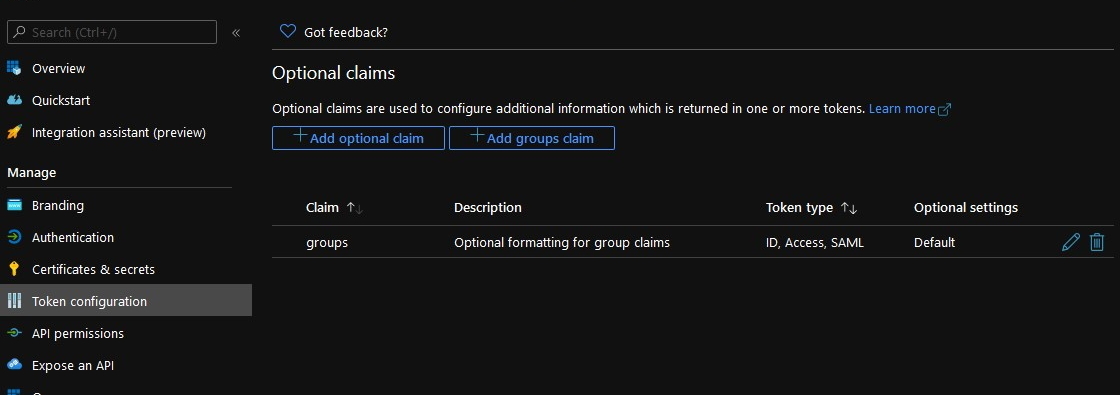Image resolution: width=1120 pixels, height=395 pixels.
Task: Click the Description column header
Action: click(x=488, y=208)
